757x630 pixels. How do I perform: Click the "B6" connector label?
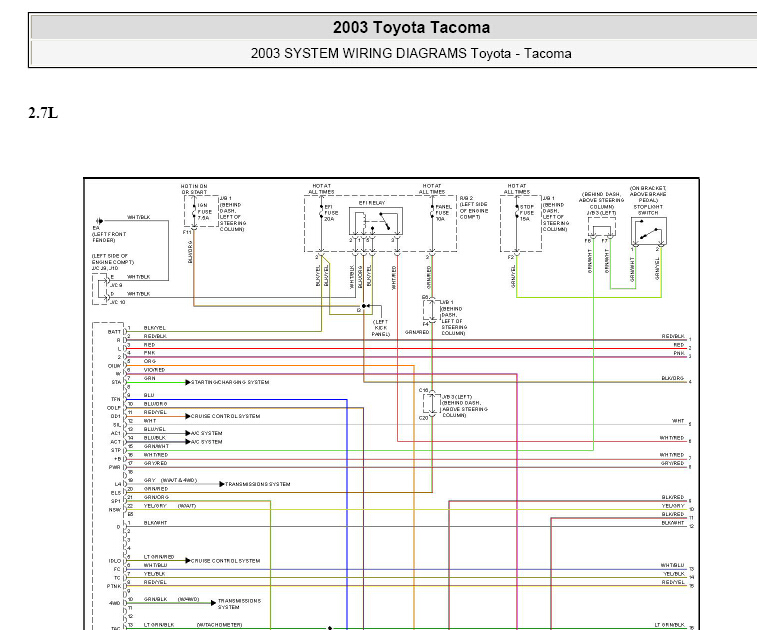[425, 297]
